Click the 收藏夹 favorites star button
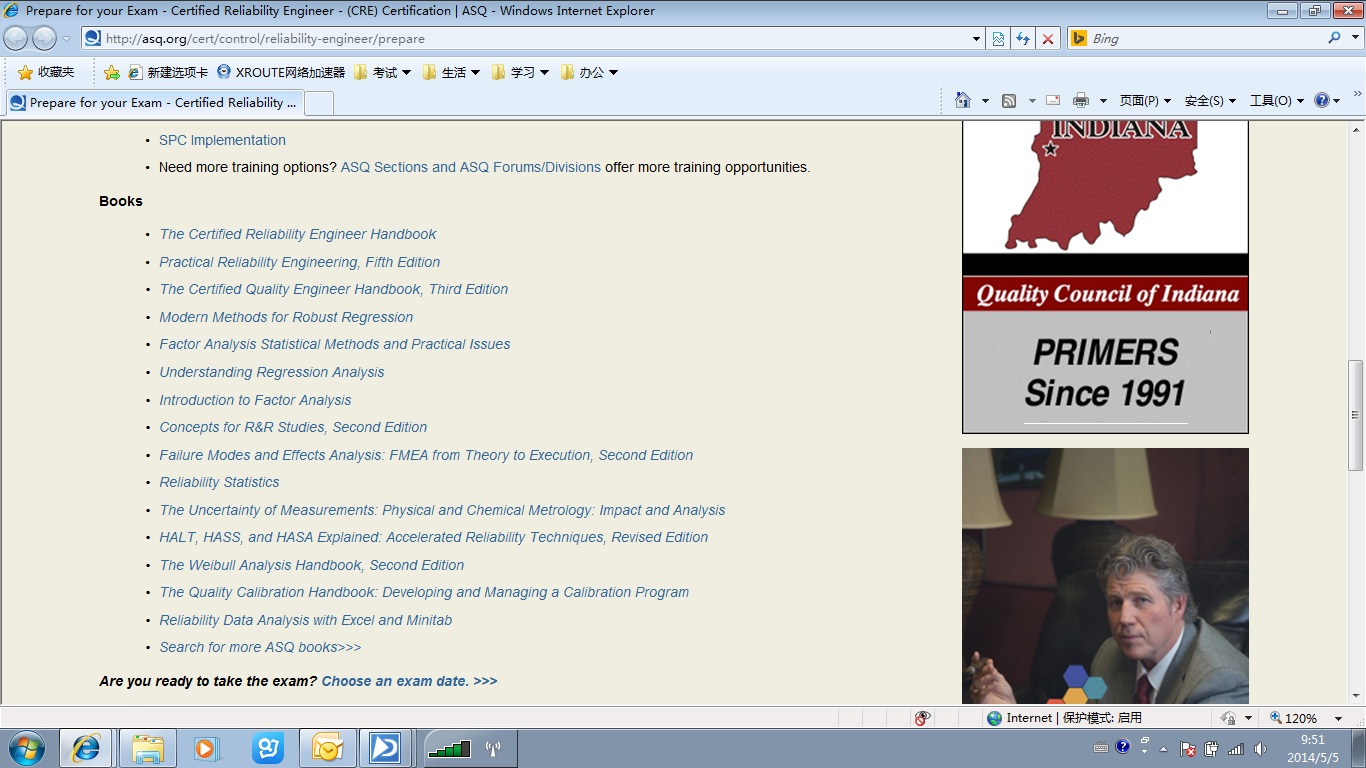This screenshot has height=768, width=1366. coord(46,72)
